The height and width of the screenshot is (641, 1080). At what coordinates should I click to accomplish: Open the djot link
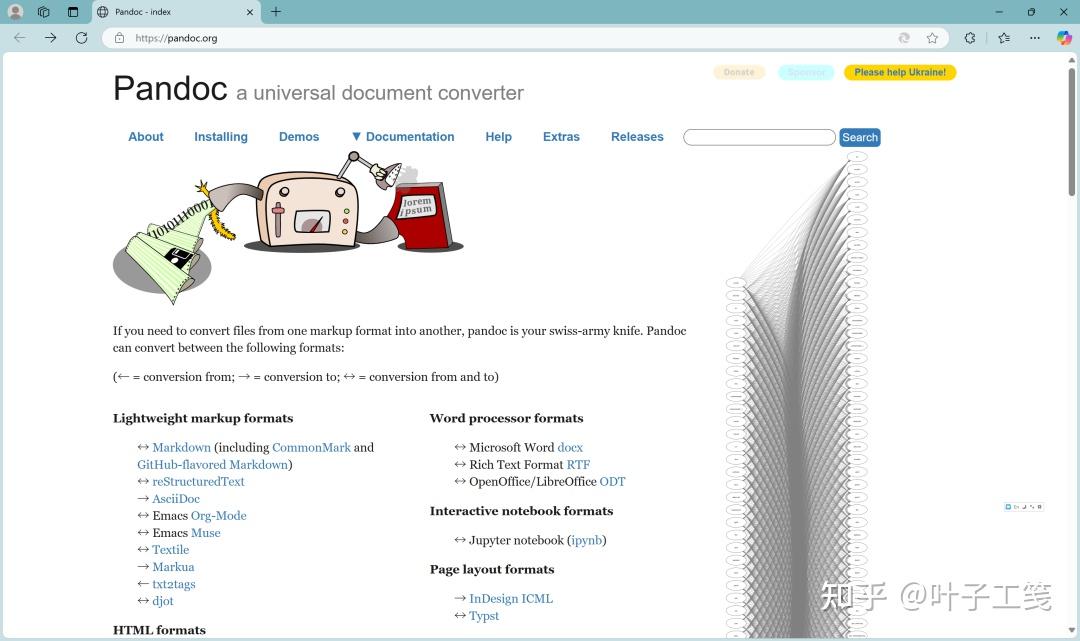163,600
